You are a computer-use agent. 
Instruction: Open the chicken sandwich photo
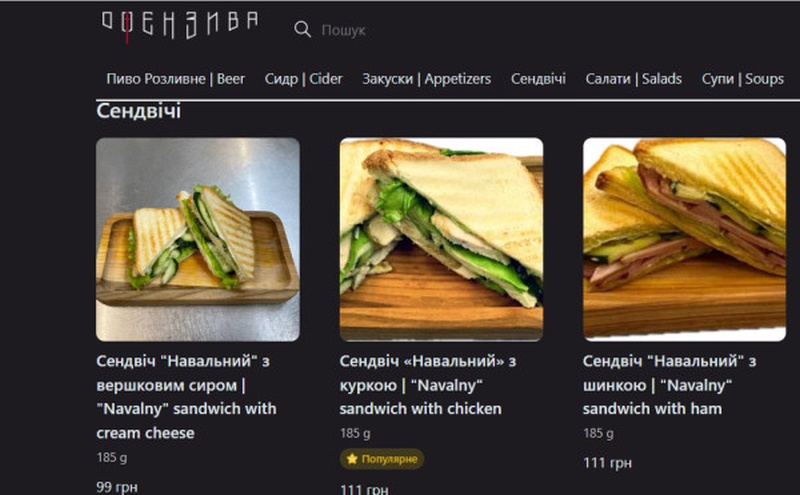[x=441, y=239]
